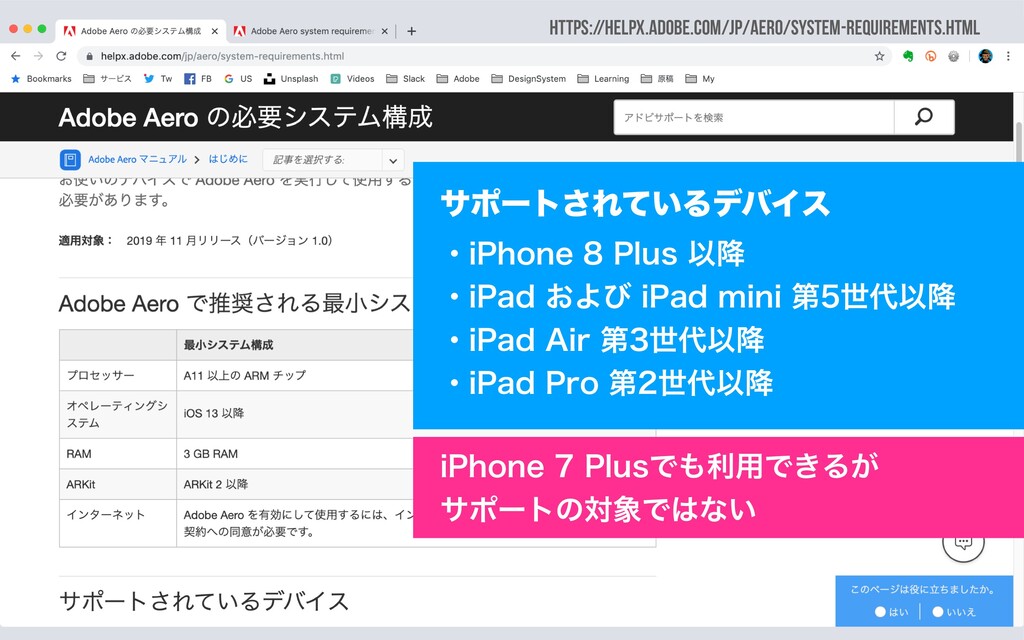Open the Twitter Tw bookmark
Viewport: 1024px width, 640px height.
click(x=157, y=79)
